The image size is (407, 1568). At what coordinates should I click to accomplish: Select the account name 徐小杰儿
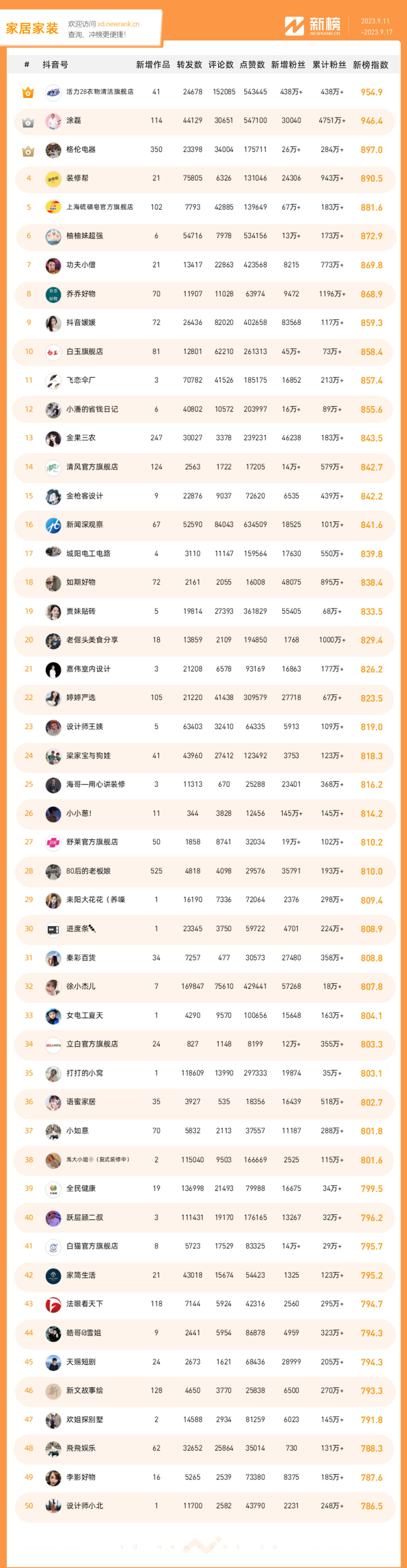(x=81, y=987)
